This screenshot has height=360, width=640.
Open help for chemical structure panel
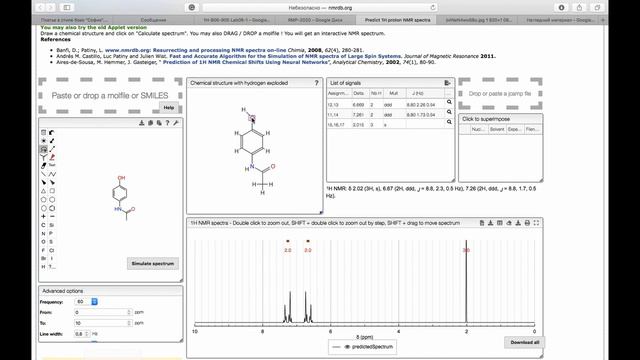[x=316, y=83]
